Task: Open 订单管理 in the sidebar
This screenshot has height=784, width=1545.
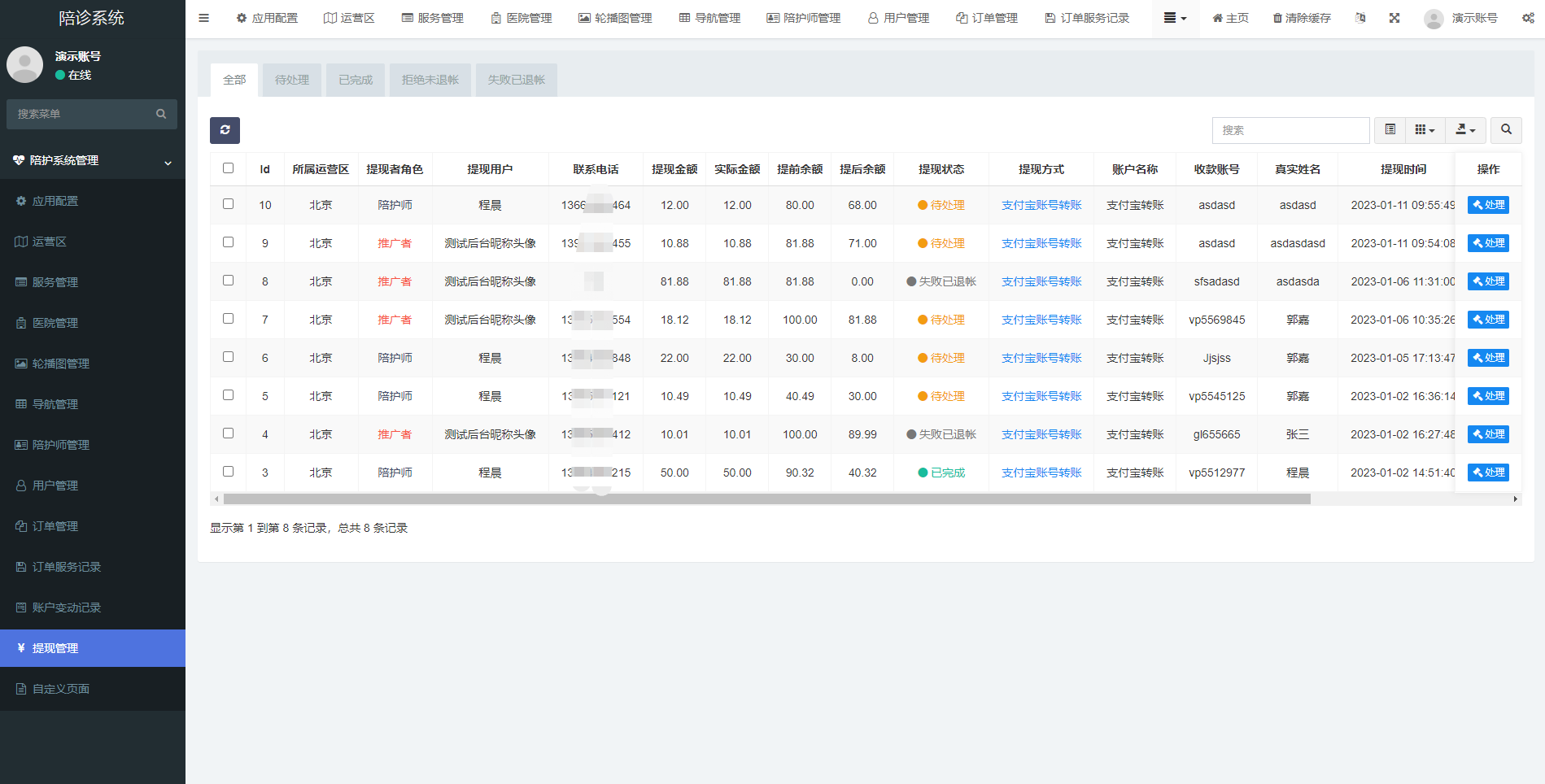Action: coord(93,526)
